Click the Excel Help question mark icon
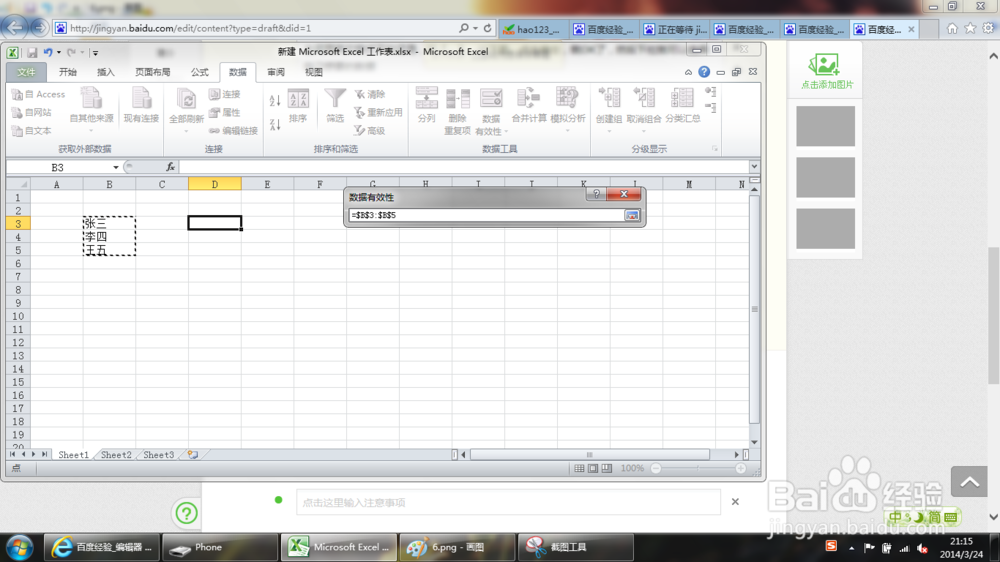This screenshot has width=1000, height=562. pyautogui.click(x=704, y=72)
